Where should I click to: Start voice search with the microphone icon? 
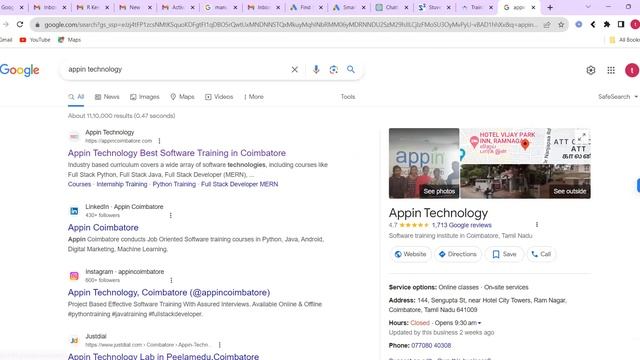(316, 69)
